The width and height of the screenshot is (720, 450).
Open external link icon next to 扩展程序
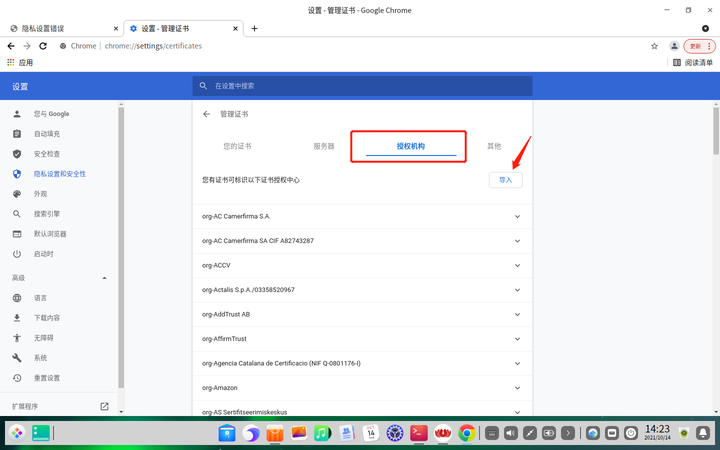[104, 407]
